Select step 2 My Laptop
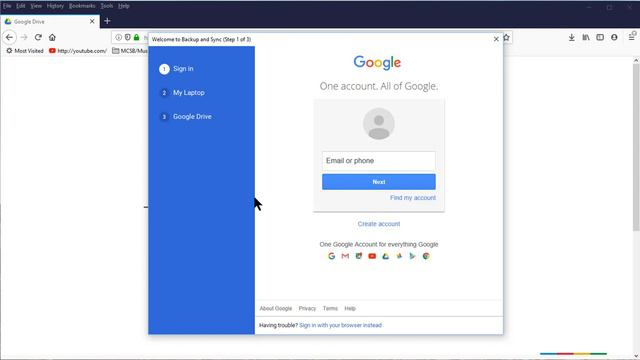The width and height of the screenshot is (640, 360). pos(182,93)
